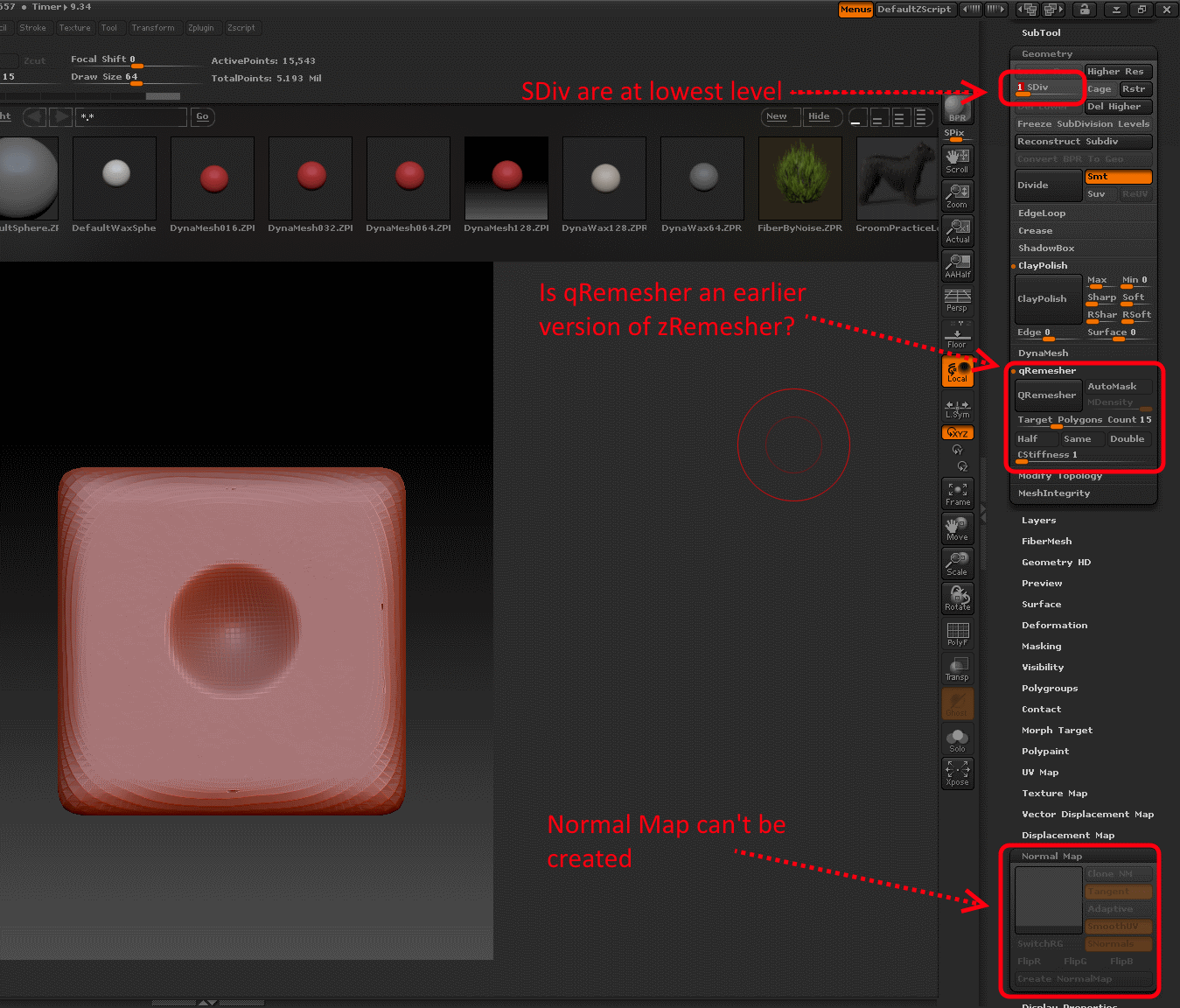Expand the Deformation section

pyautogui.click(x=1054, y=626)
